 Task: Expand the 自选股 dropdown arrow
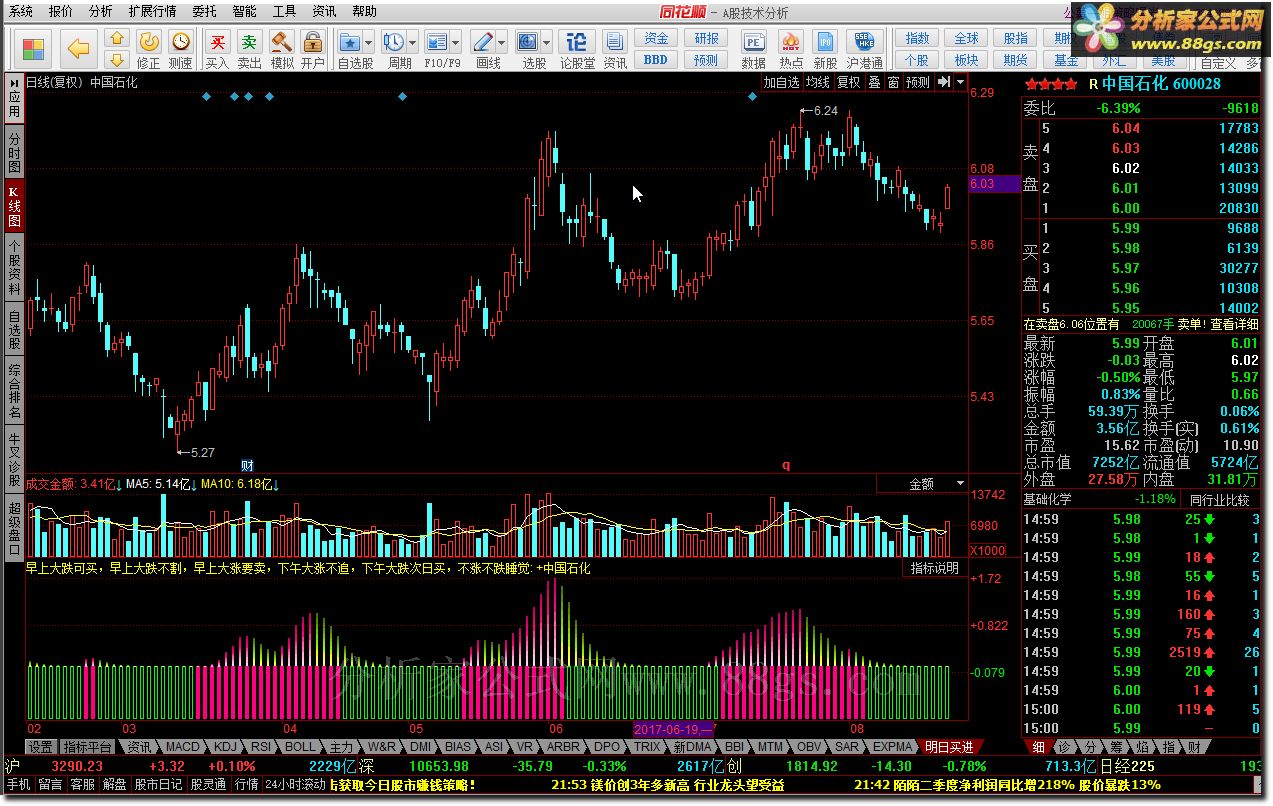(x=369, y=43)
